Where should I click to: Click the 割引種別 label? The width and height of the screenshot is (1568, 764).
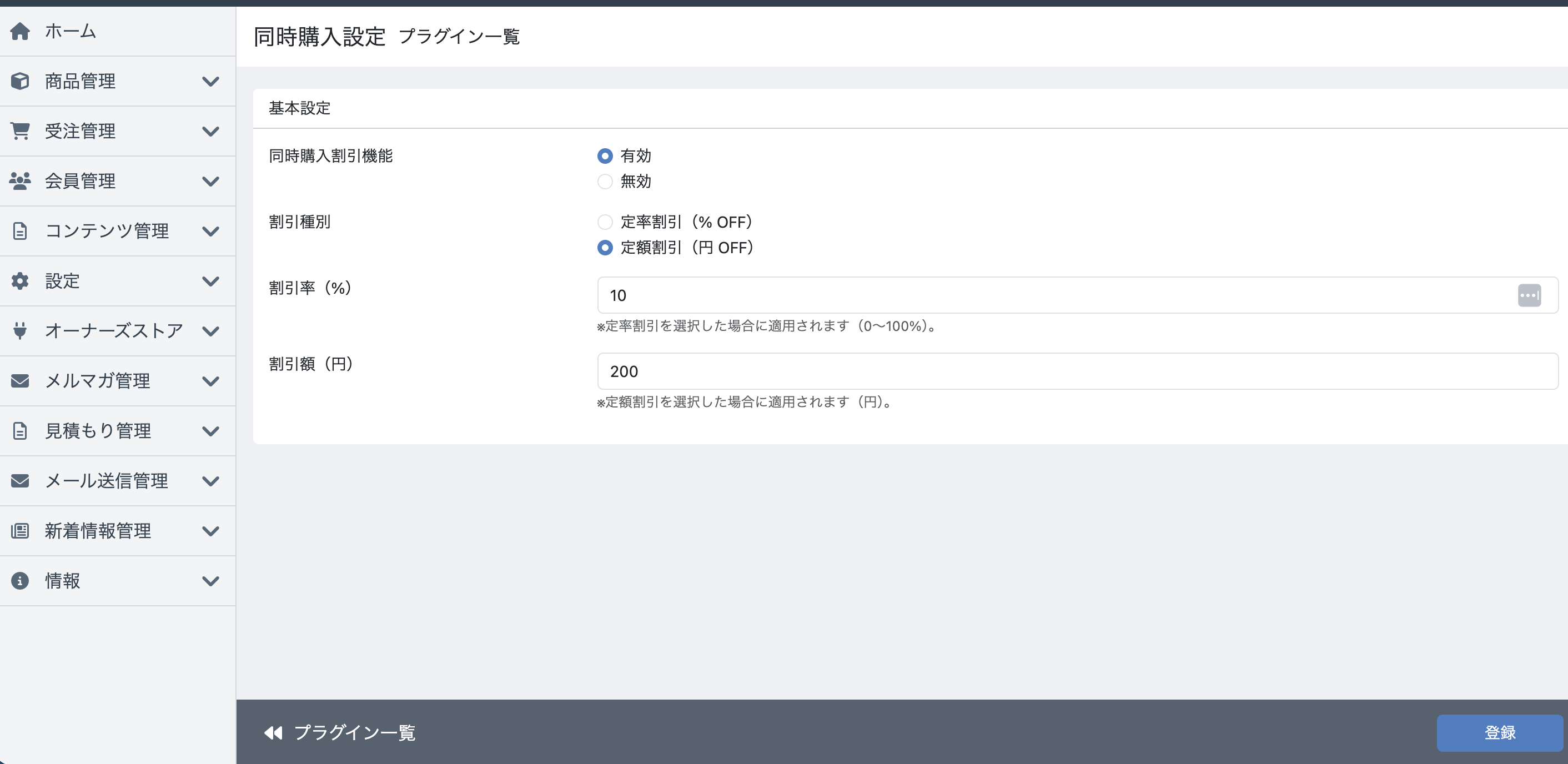tap(299, 222)
